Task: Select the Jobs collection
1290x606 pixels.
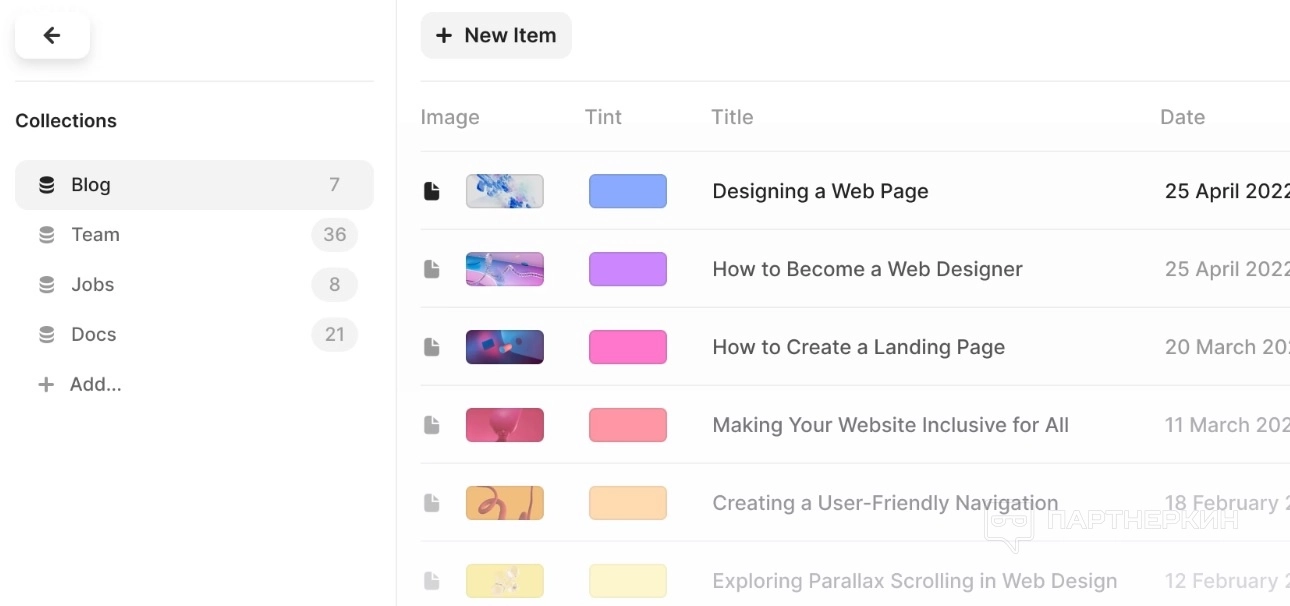Action: [x=93, y=285]
